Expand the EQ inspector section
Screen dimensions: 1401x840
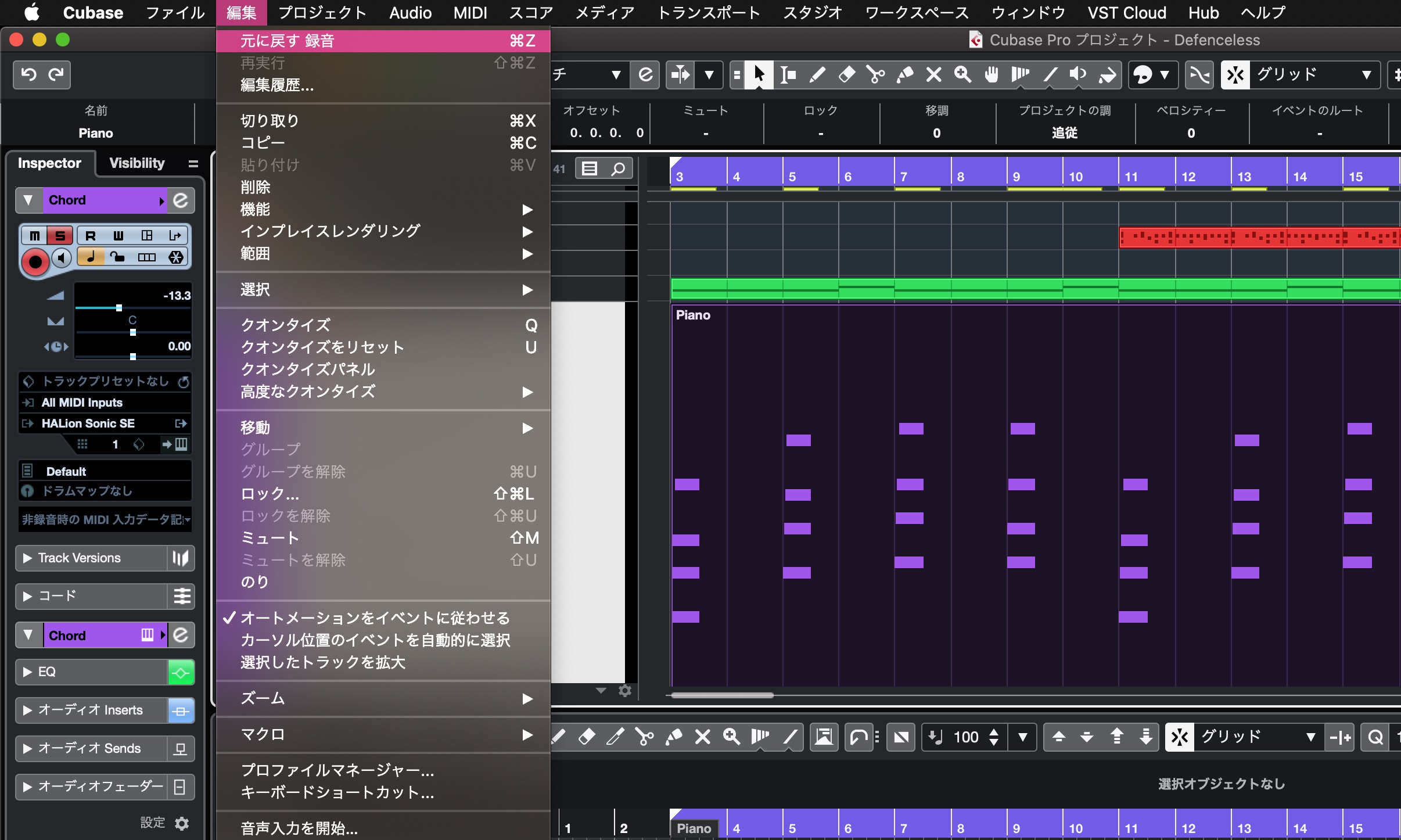(x=27, y=672)
